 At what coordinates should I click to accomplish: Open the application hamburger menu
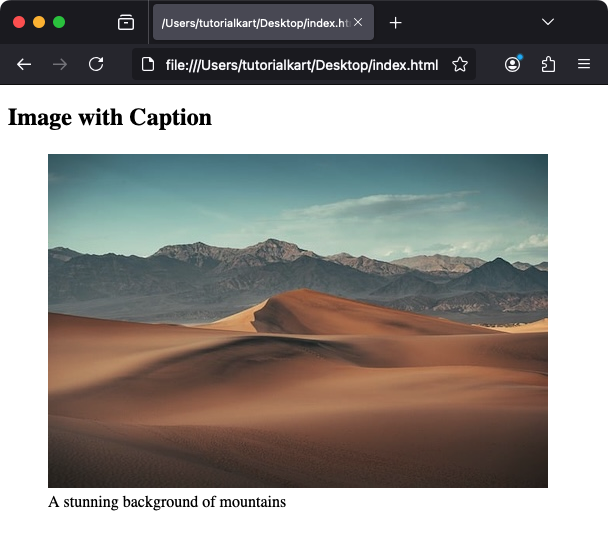tap(584, 64)
